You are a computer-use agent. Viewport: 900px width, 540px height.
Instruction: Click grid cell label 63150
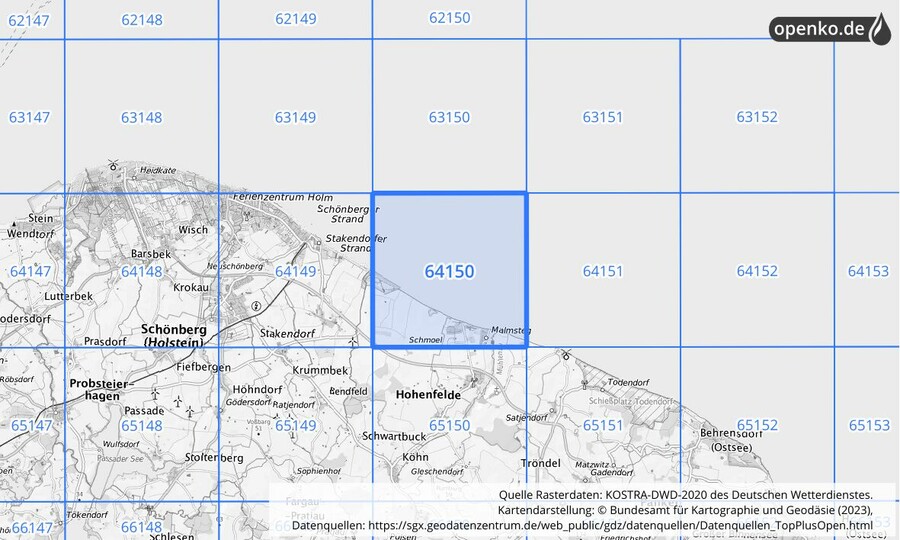point(449,117)
